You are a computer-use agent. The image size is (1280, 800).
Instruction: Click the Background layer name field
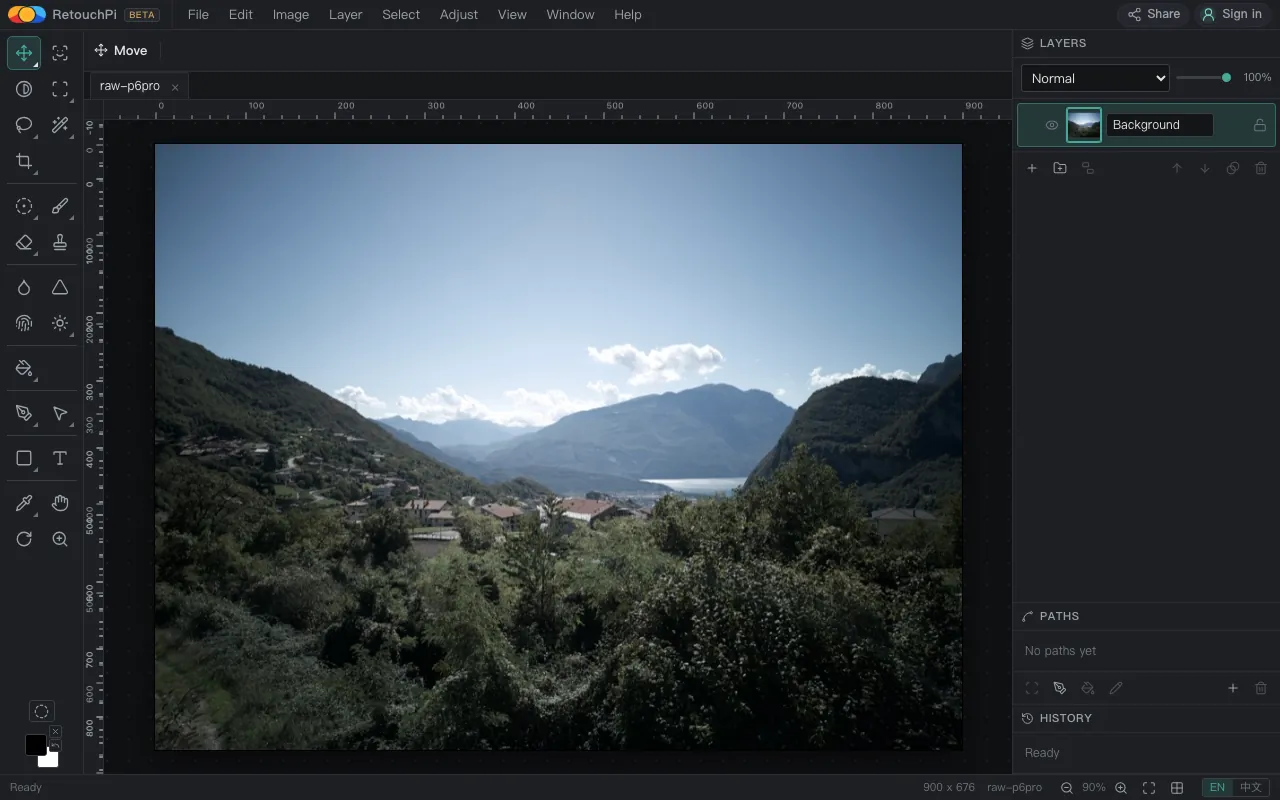tap(1160, 125)
